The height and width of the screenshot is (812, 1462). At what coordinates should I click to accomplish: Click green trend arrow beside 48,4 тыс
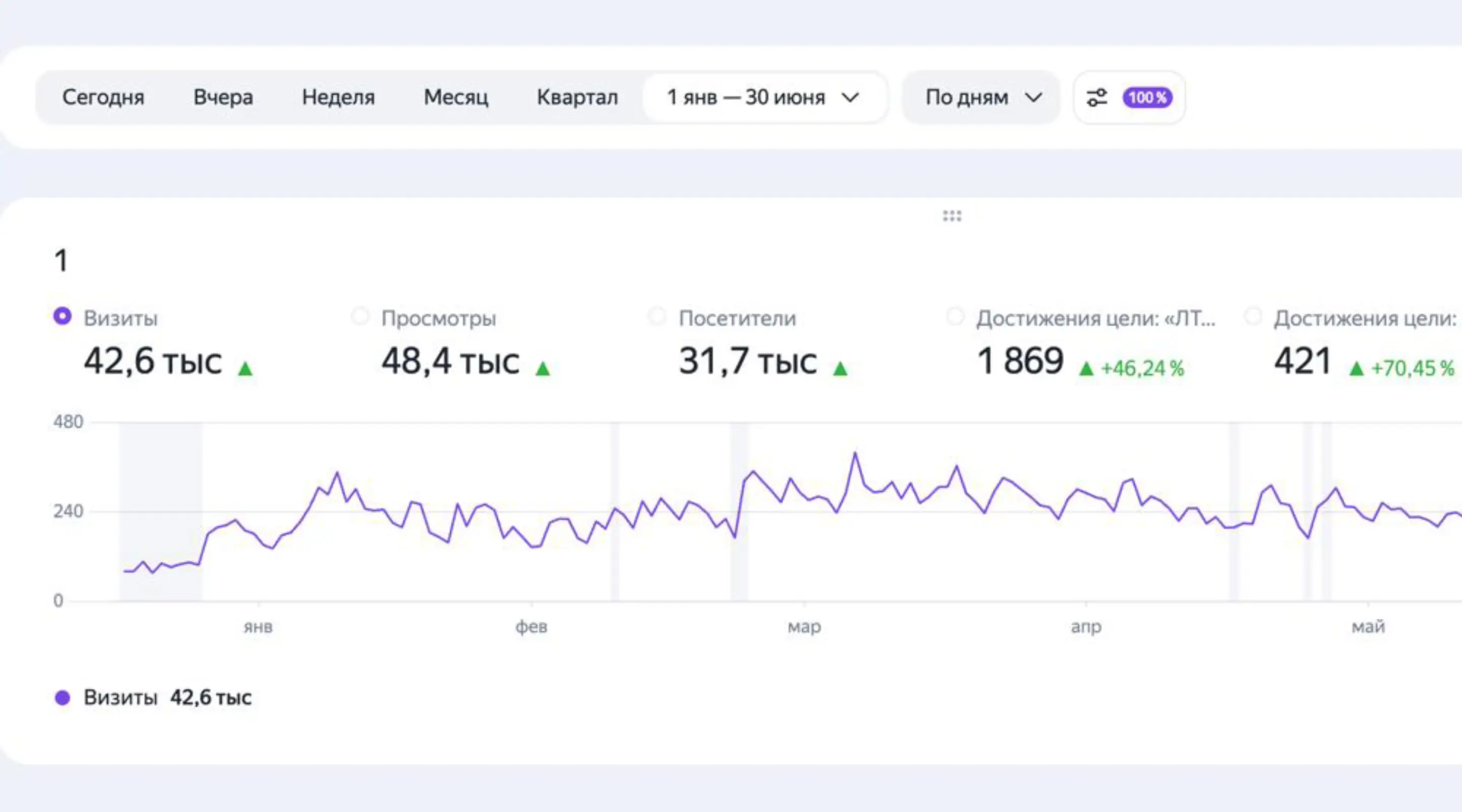[x=543, y=369]
